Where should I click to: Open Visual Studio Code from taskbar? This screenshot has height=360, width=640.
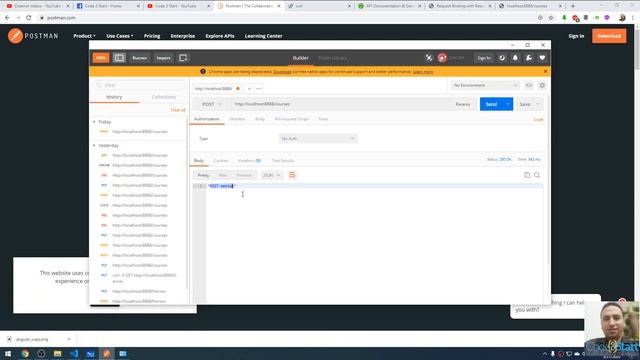coord(74,354)
